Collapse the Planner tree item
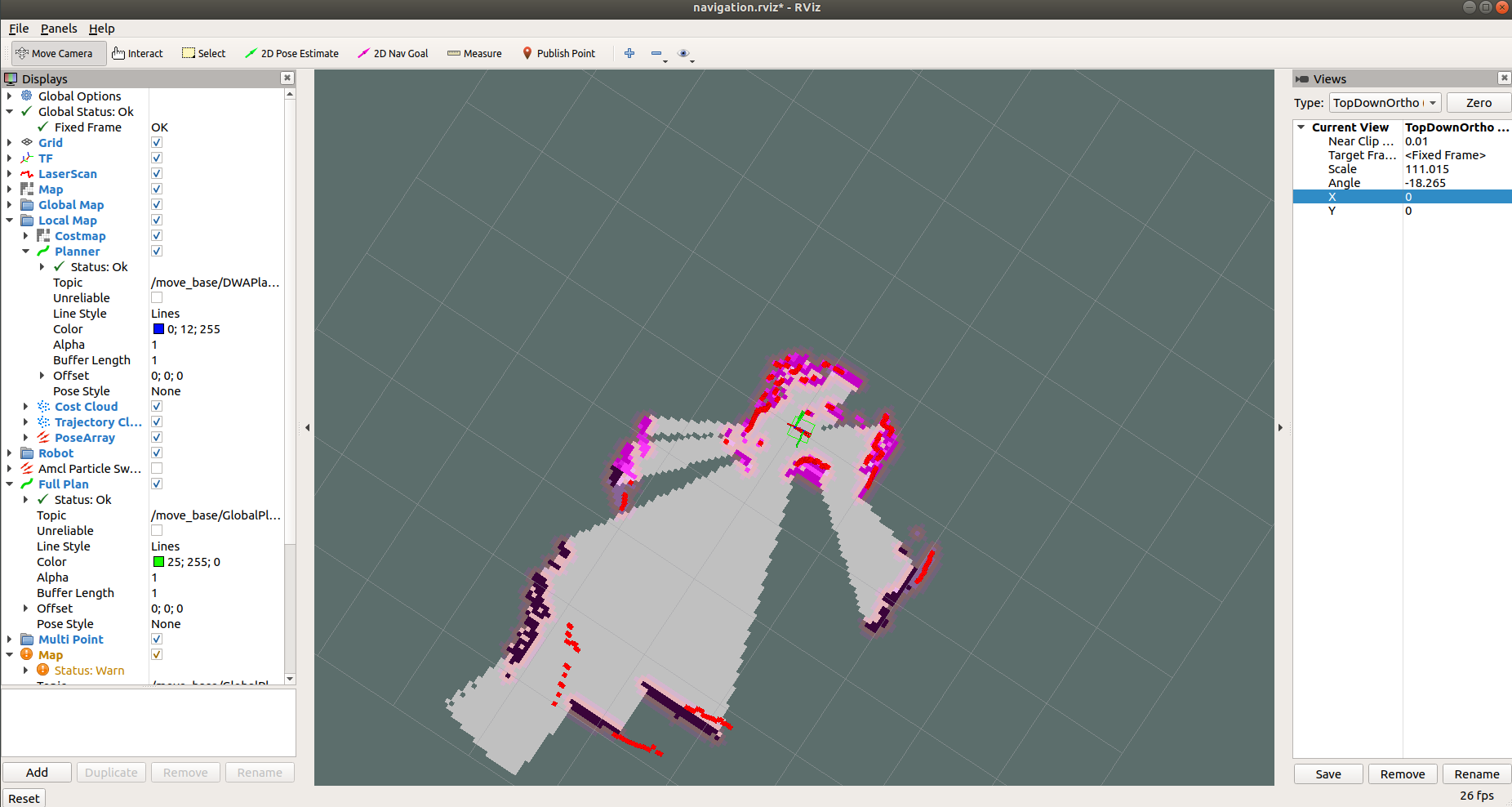Image resolution: width=1512 pixels, height=807 pixels. click(26, 251)
